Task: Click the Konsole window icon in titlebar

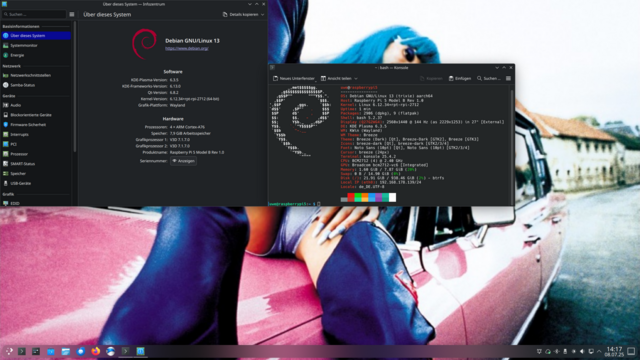Action: pyautogui.click(x=272, y=68)
